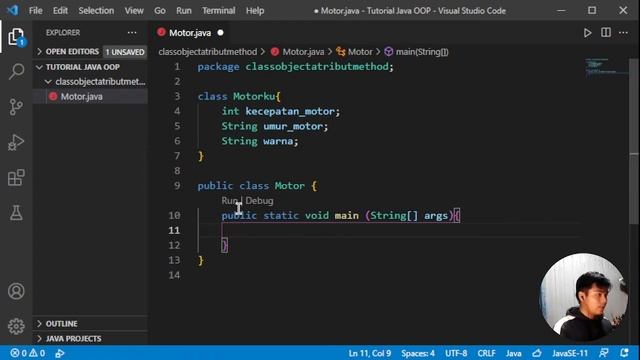640x360 pixels.
Task: Click the text umur_motor on line 5
Action: (293, 127)
